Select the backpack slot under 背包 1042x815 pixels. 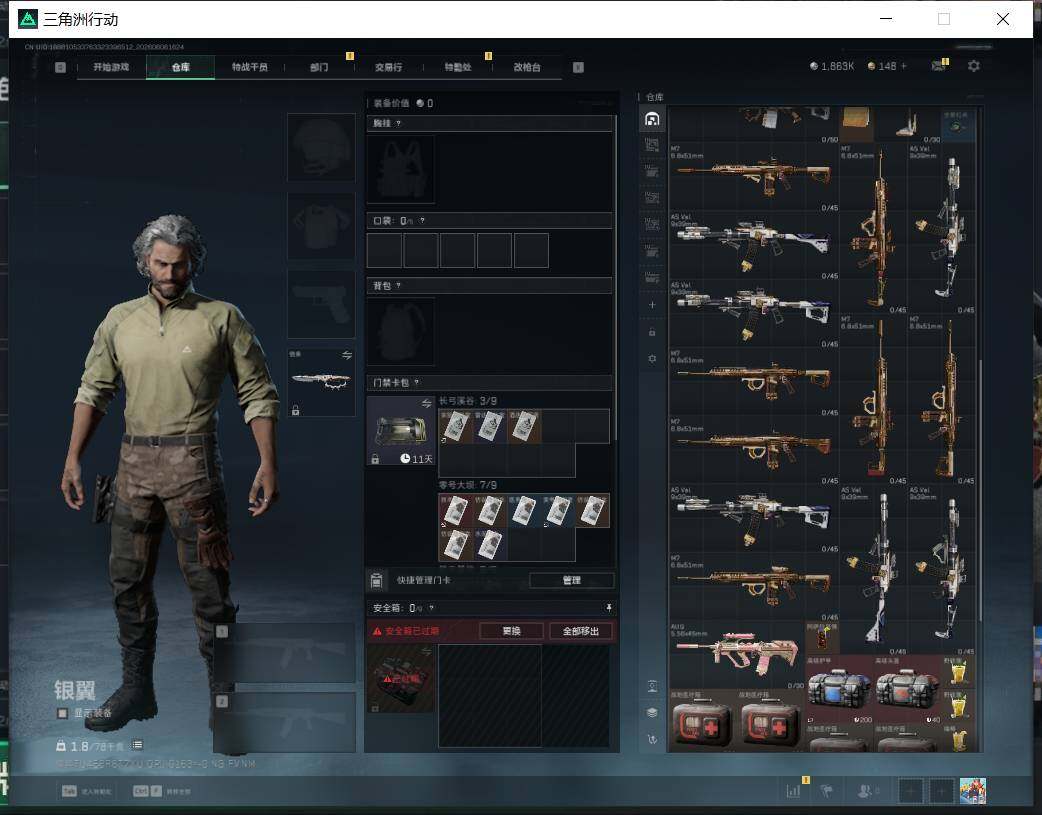401,331
